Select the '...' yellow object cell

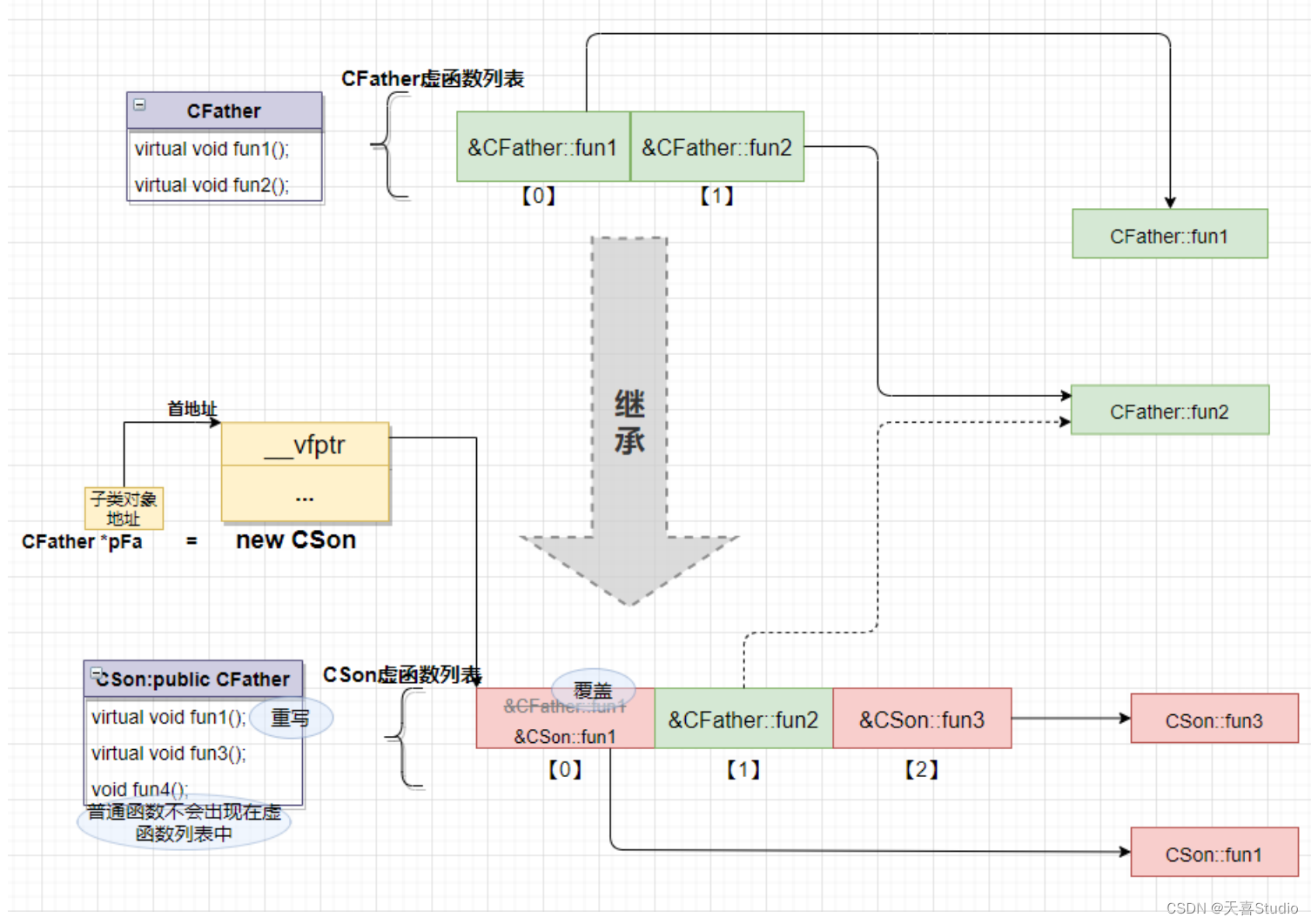[306, 494]
